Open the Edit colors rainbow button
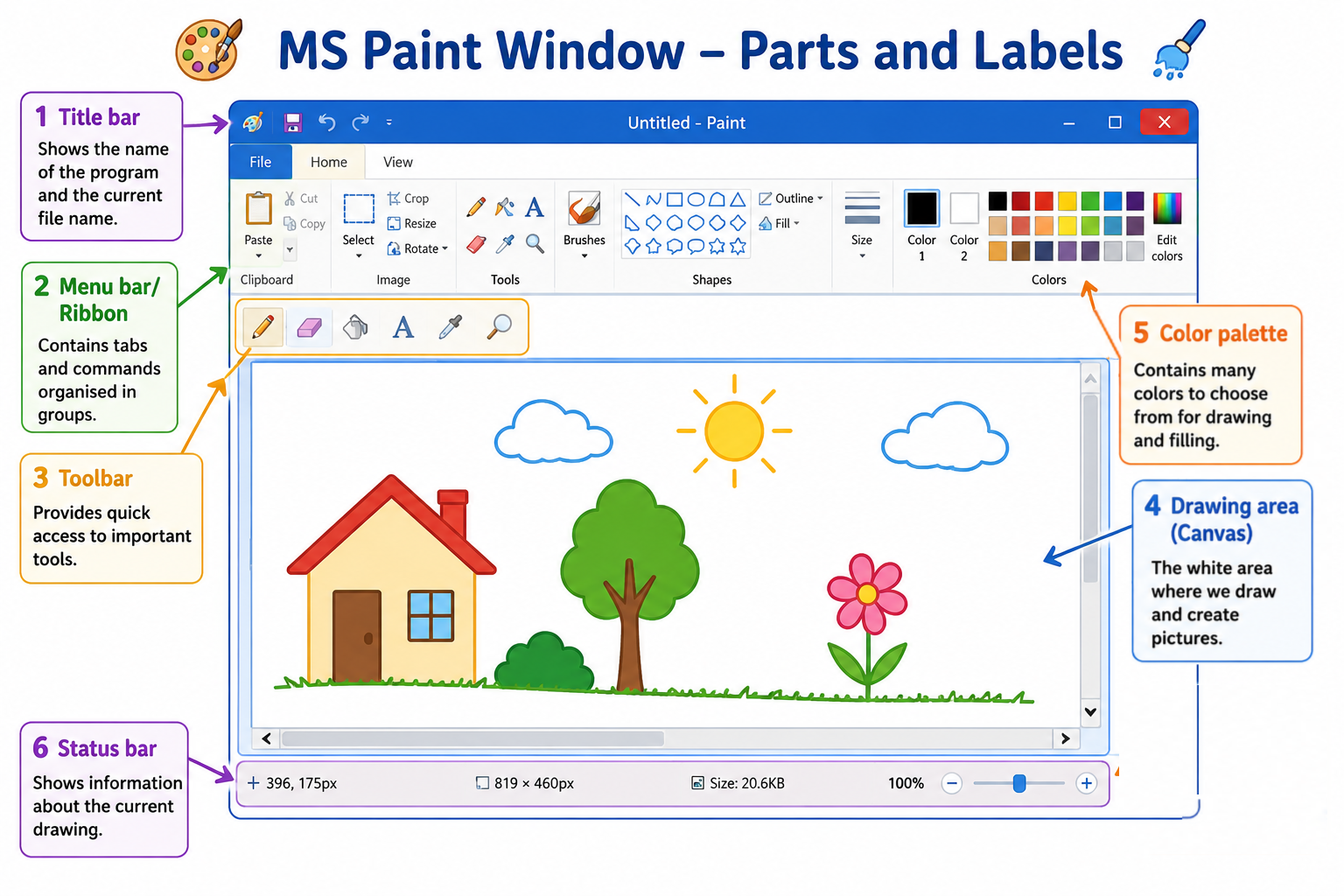The width and height of the screenshot is (1344, 896). pos(1167,227)
